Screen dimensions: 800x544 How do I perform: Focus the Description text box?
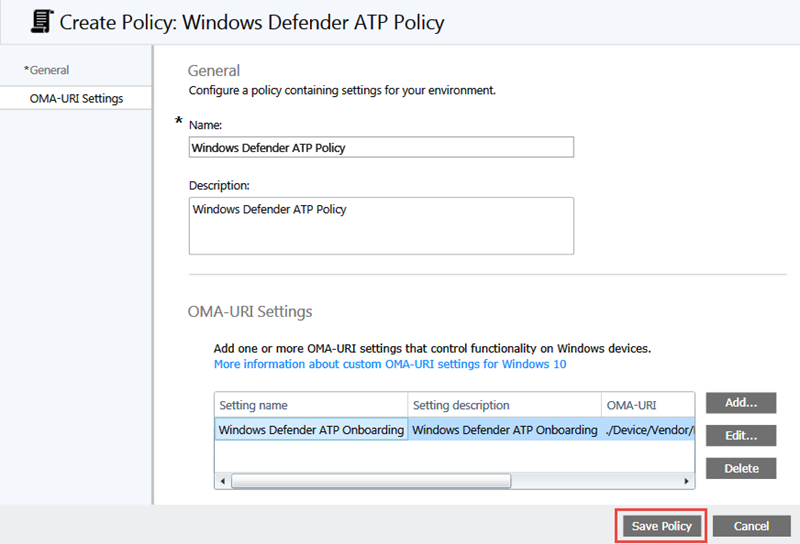(x=381, y=225)
